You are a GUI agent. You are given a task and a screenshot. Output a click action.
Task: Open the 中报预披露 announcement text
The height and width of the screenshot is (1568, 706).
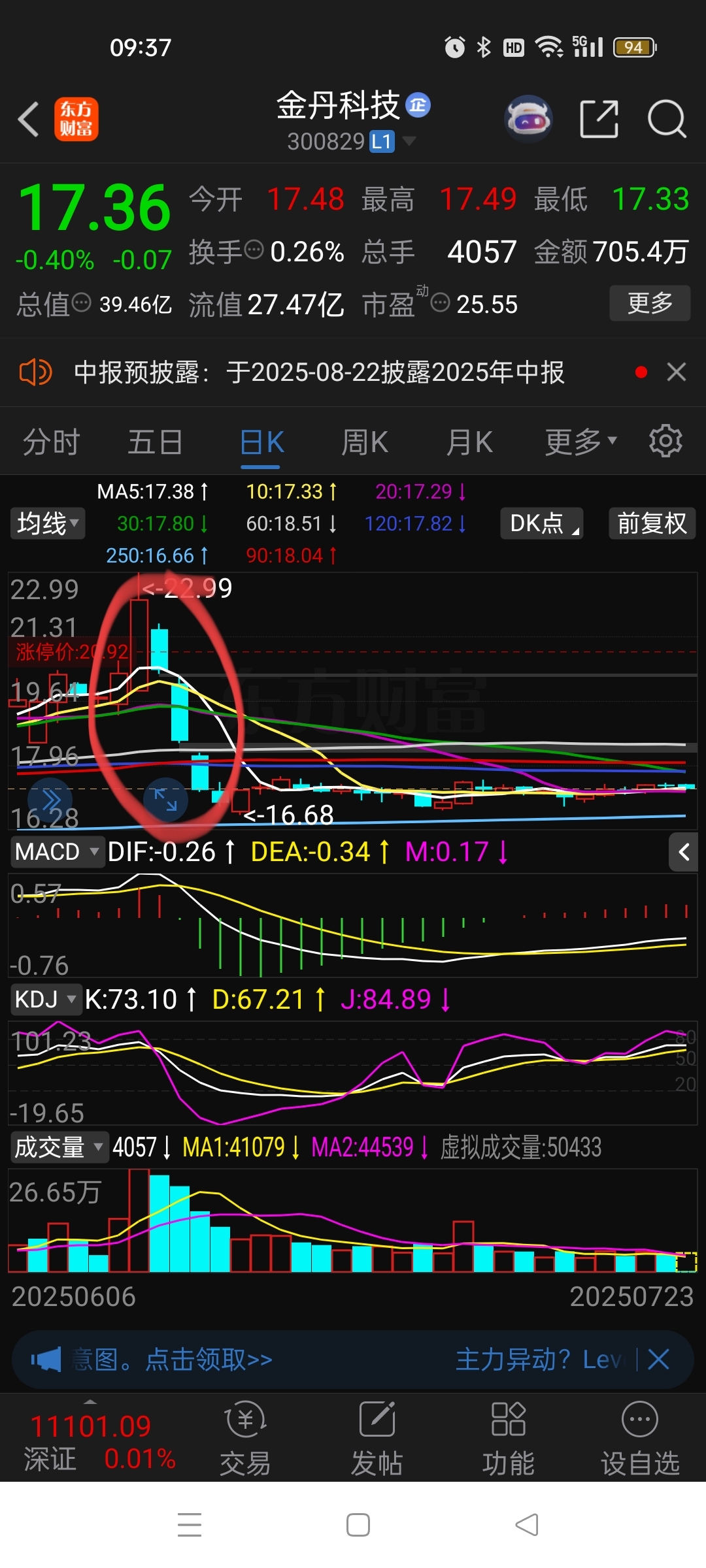tap(319, 372)
